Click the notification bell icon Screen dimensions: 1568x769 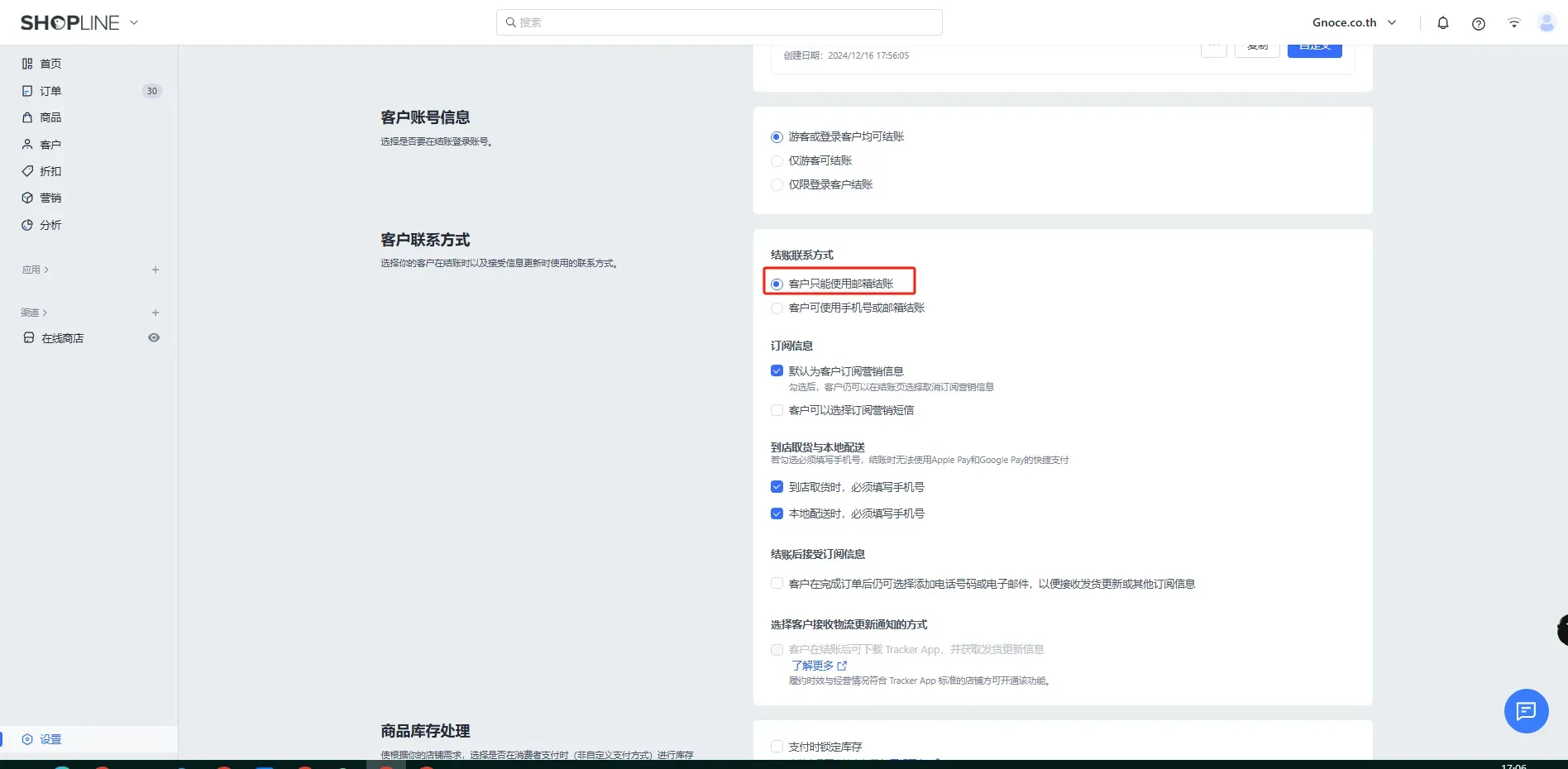1442,23
